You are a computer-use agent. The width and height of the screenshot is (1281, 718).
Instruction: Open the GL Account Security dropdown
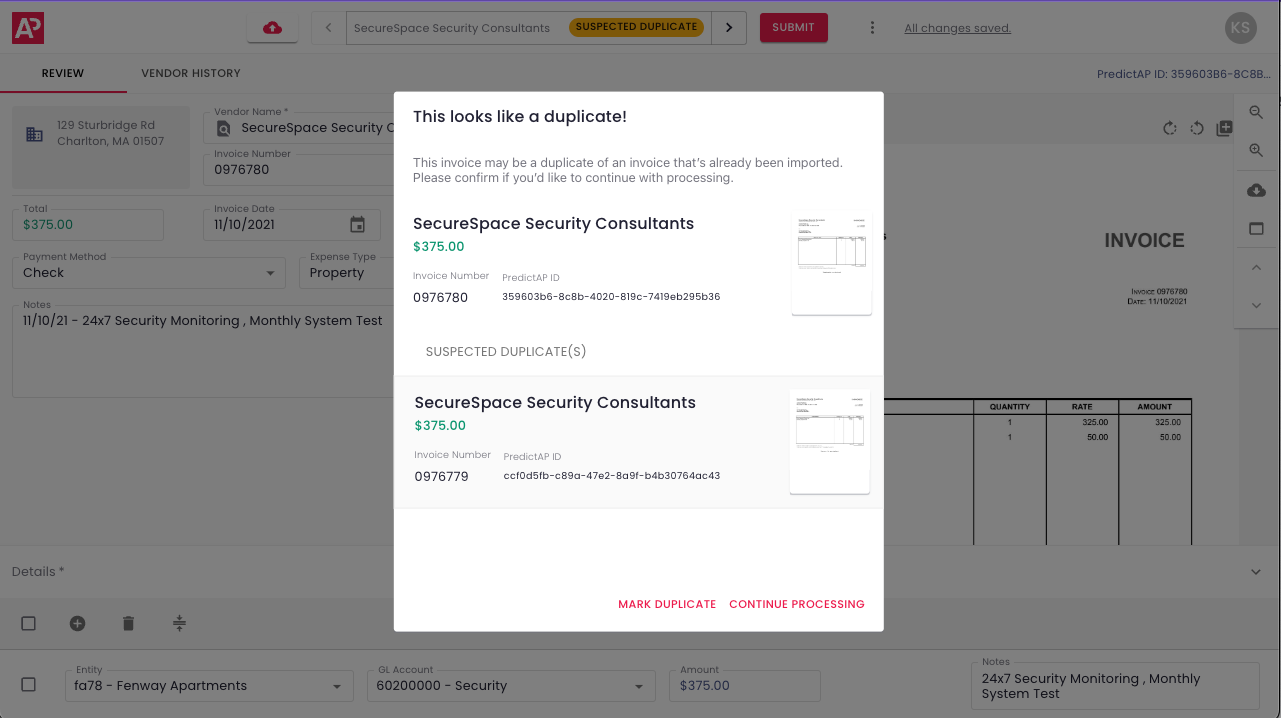[x=639, y=687]
